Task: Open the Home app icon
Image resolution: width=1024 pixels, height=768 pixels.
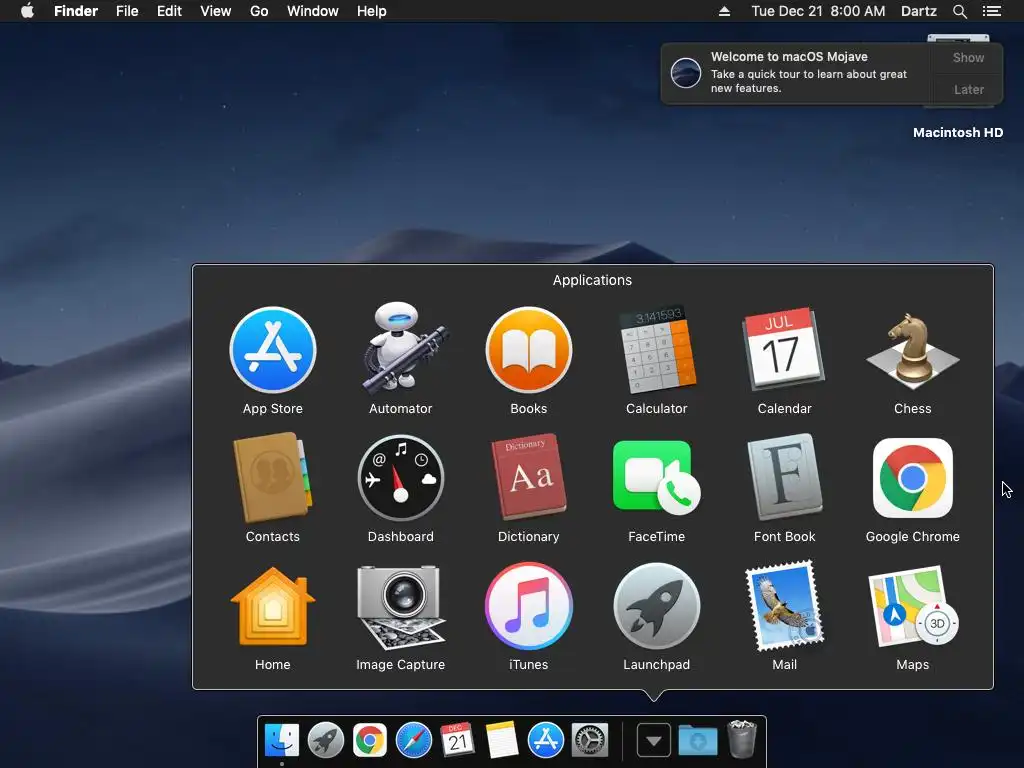Action: (272, 606)
